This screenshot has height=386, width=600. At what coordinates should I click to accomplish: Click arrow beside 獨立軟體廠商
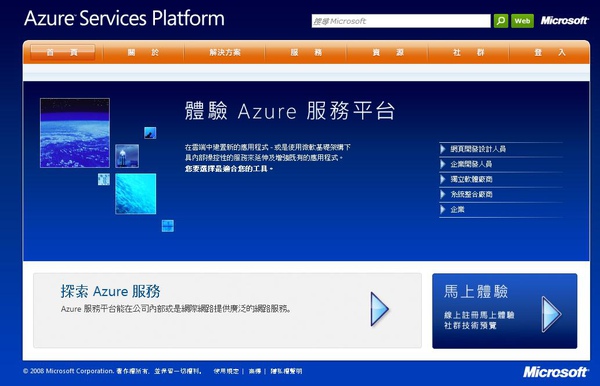[x=443, y=179]
